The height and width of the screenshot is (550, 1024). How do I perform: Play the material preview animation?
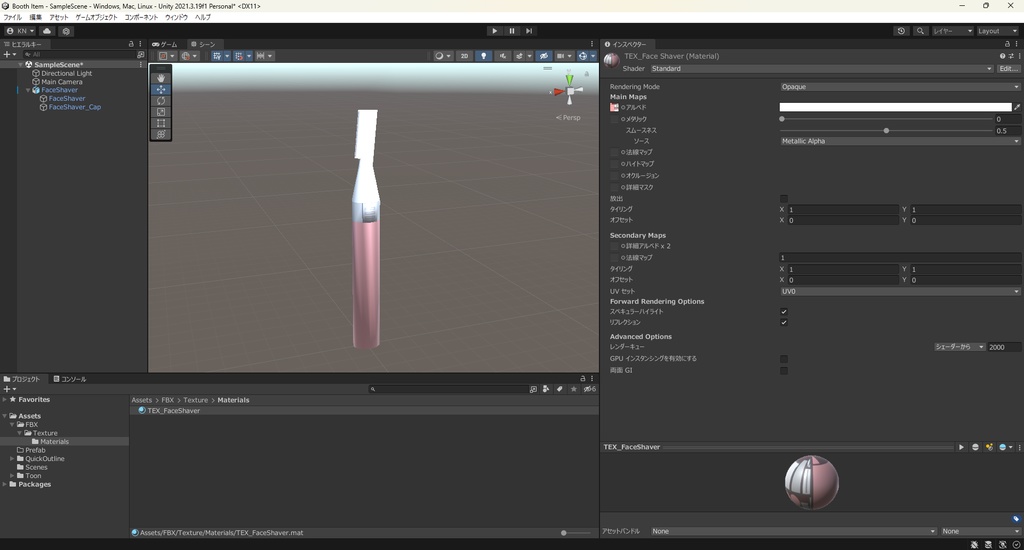click(x=961, y=447)
